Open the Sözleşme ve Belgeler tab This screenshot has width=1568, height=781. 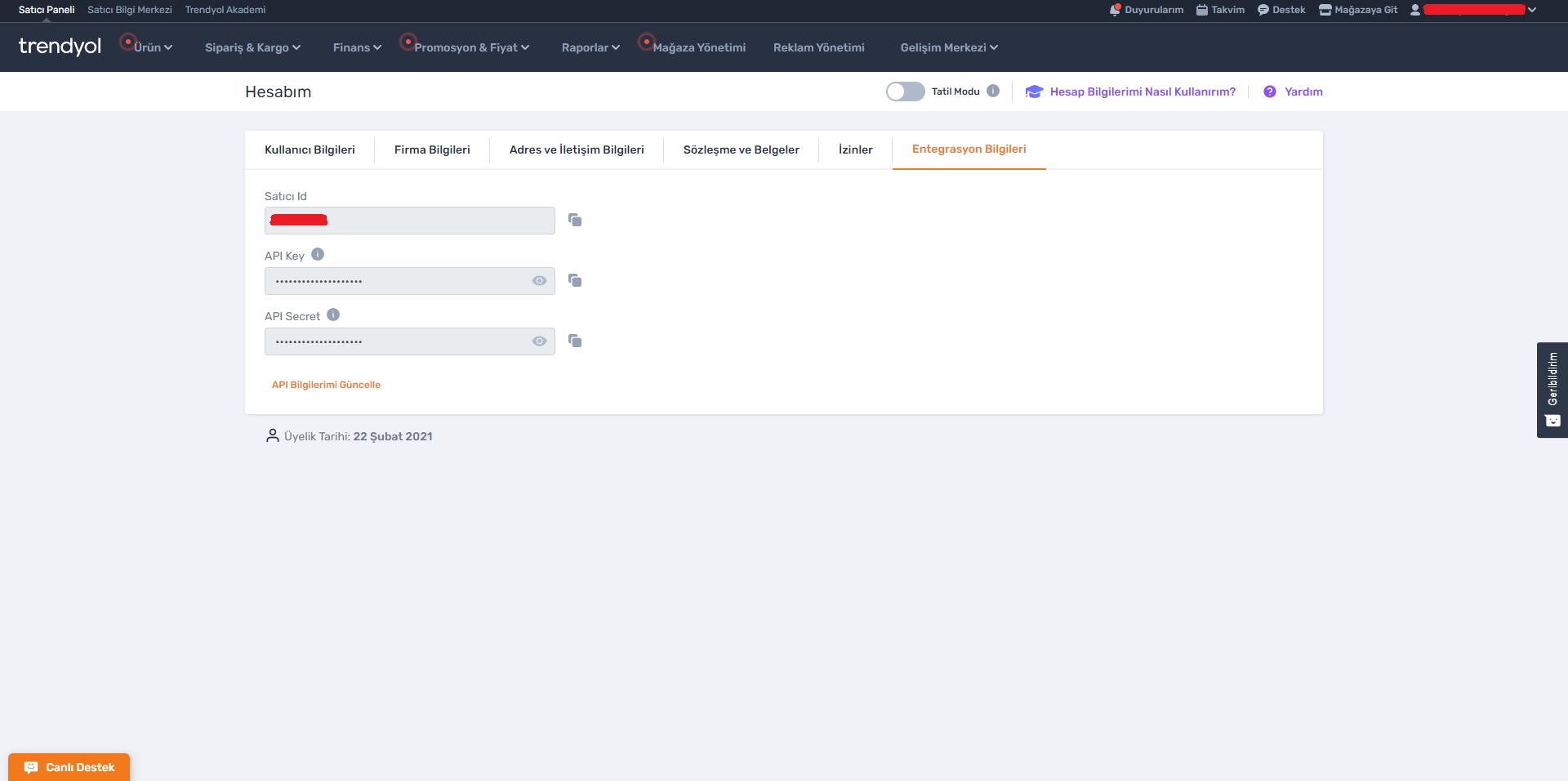click(x=741, y=150)
